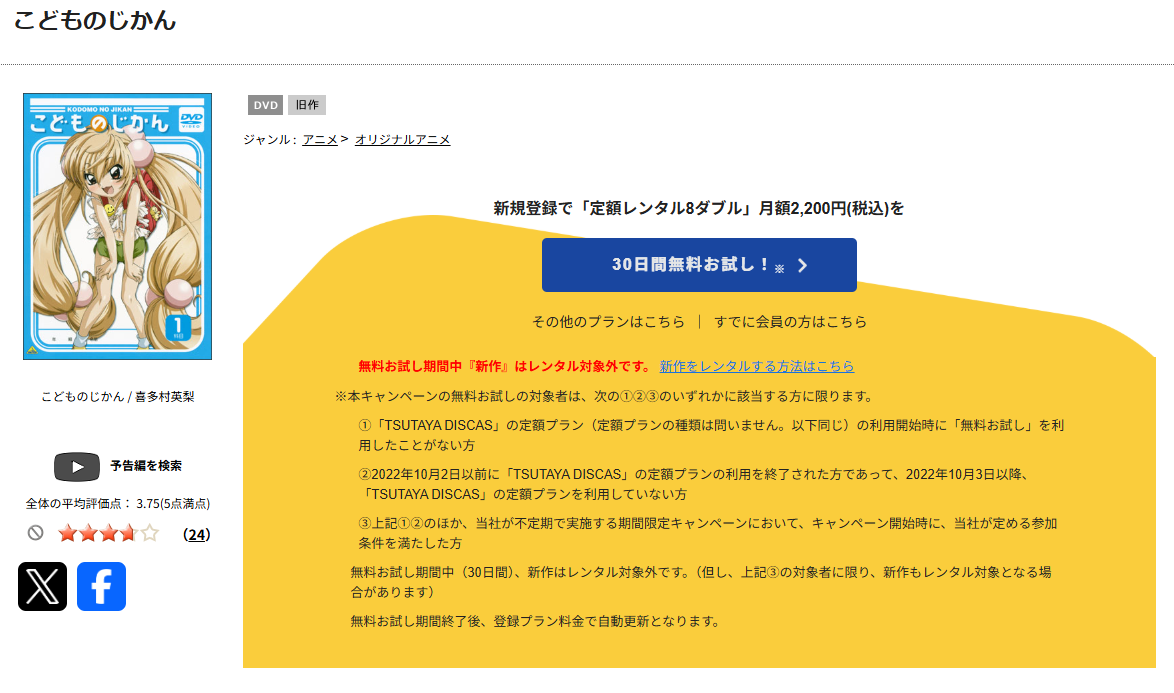This screenshot has width=1174, height=693.
Task: Open the こどものじかん DVD cover image
Action: [x=118, y=226]
